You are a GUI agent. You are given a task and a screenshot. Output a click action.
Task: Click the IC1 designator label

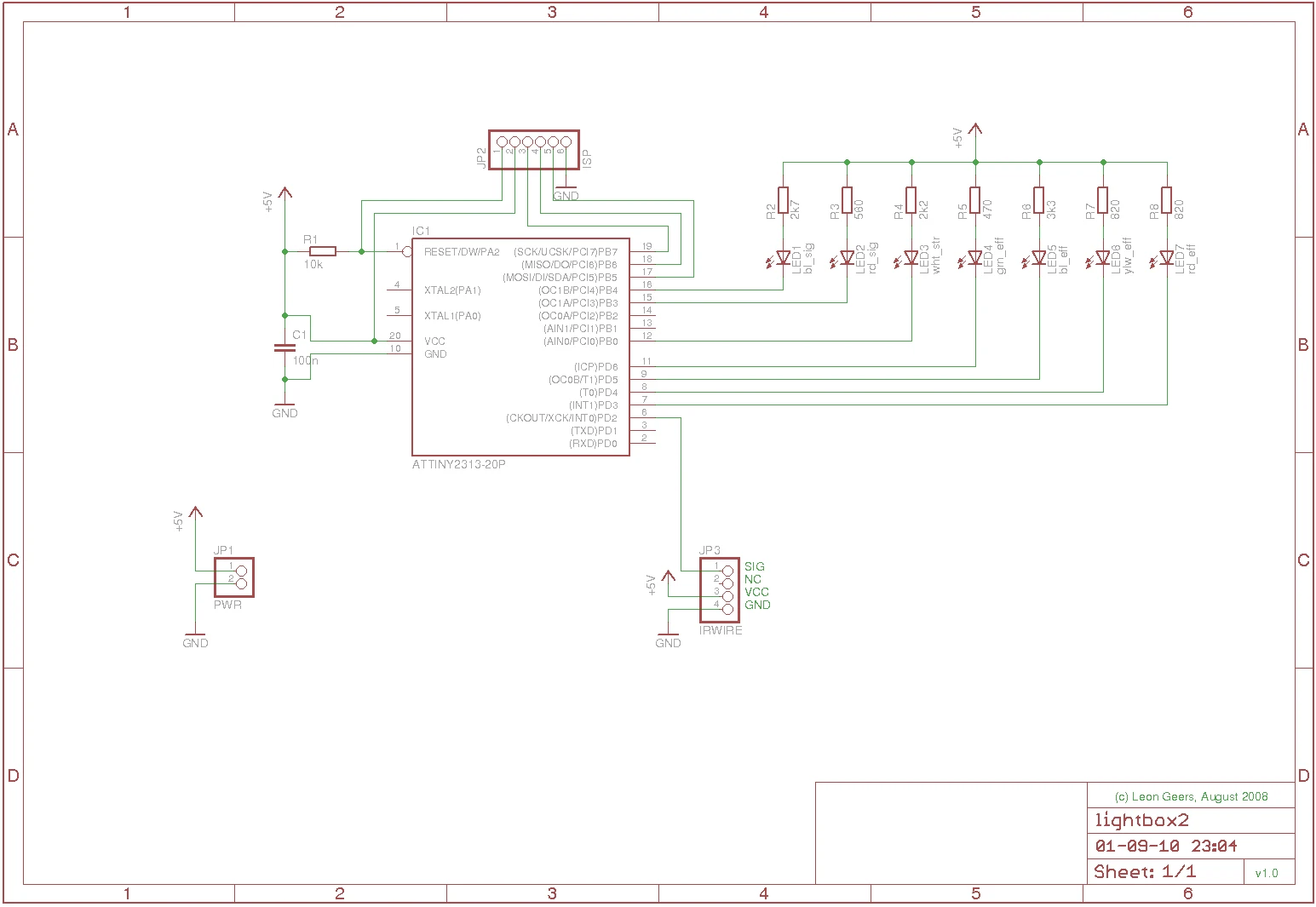click(422, 231)
